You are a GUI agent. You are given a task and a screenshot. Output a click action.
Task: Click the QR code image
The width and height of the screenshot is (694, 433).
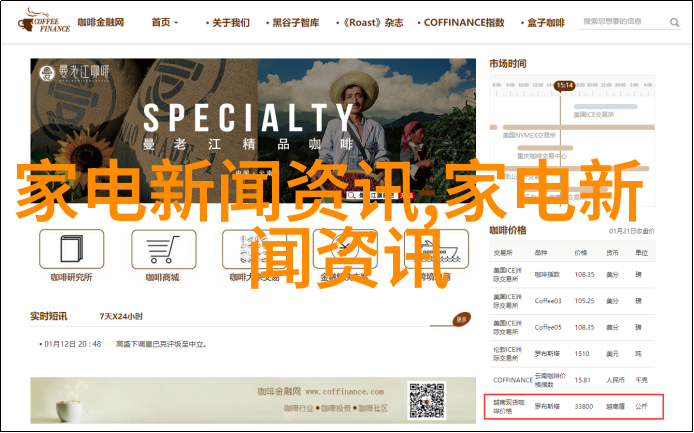tap(427, 401)
